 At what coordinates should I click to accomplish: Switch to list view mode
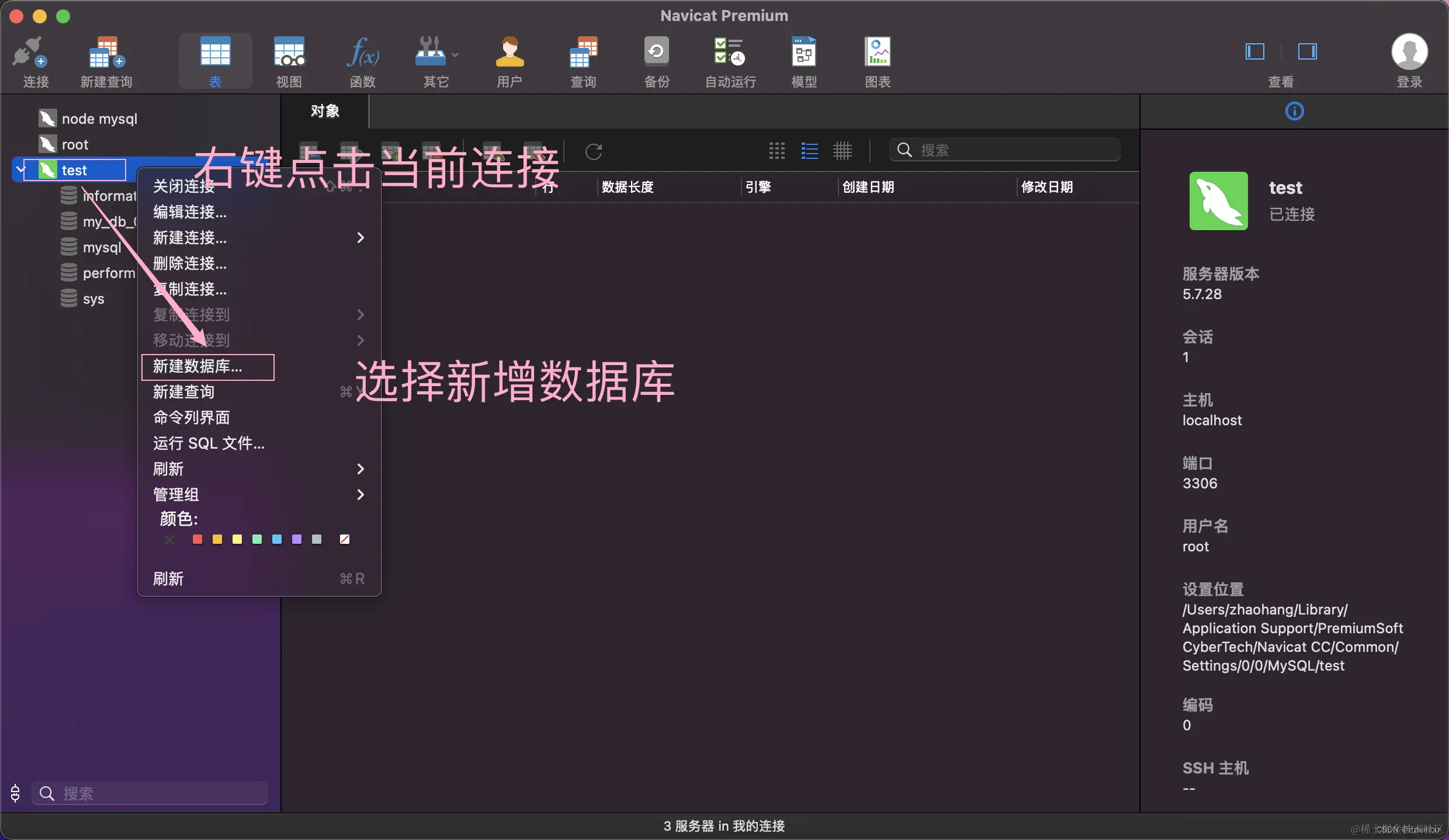809,151
